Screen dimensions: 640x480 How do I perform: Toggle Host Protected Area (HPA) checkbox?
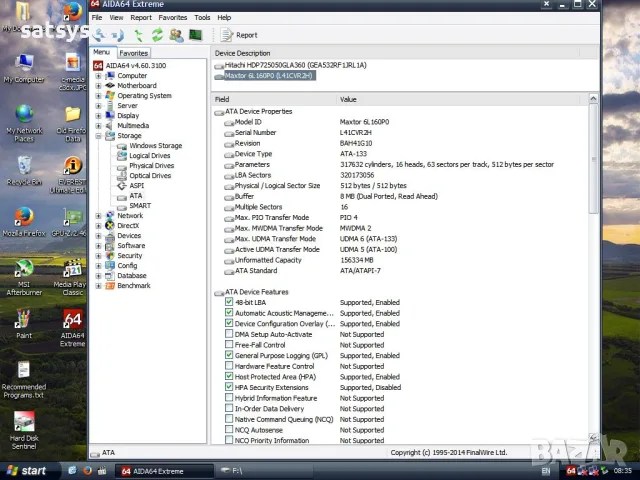229,376
